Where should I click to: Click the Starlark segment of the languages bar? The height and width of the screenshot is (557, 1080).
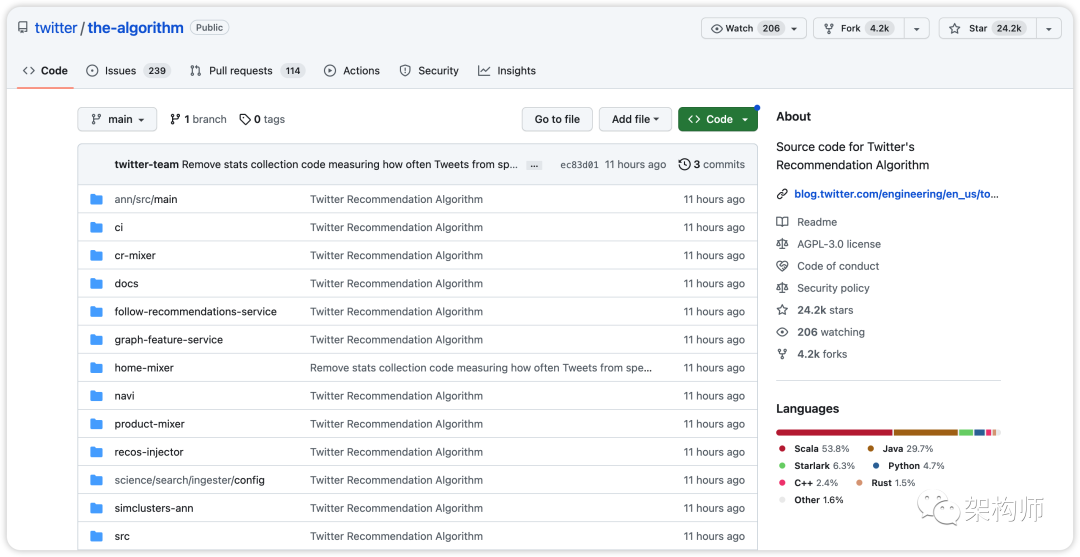point(966,432)
